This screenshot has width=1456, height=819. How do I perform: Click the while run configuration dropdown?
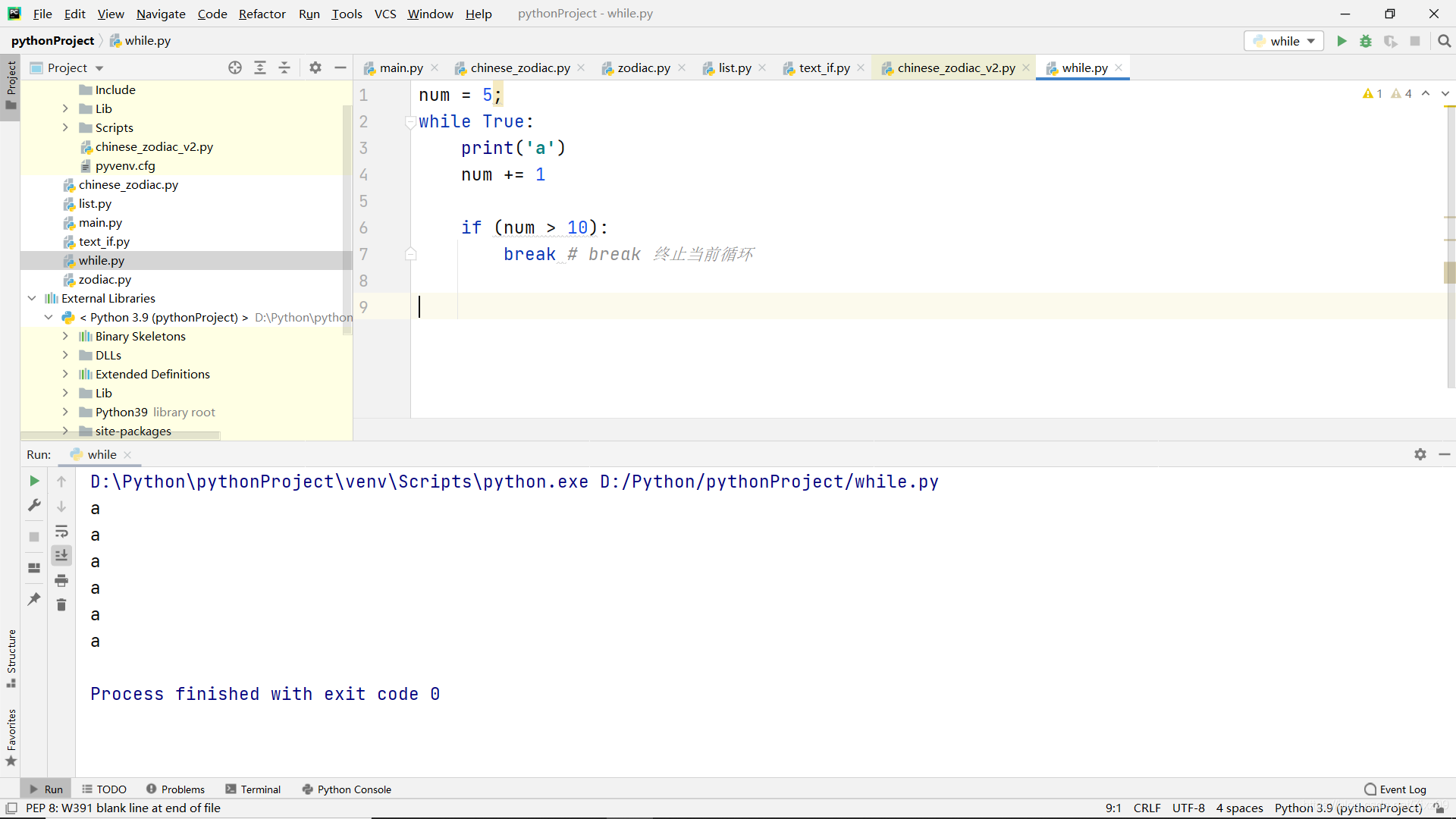point(1285,40)
